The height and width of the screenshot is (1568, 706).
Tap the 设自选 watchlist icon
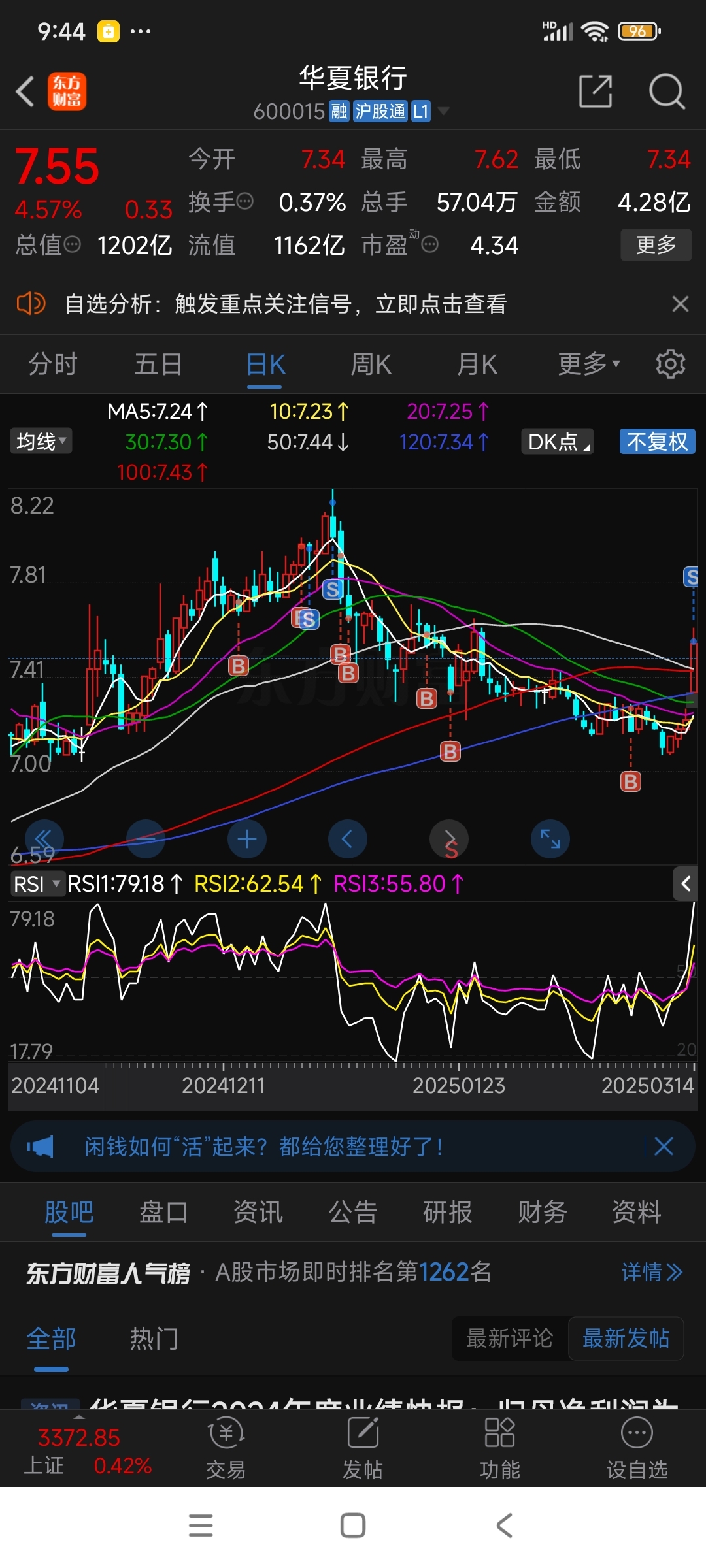(637, 1448)
